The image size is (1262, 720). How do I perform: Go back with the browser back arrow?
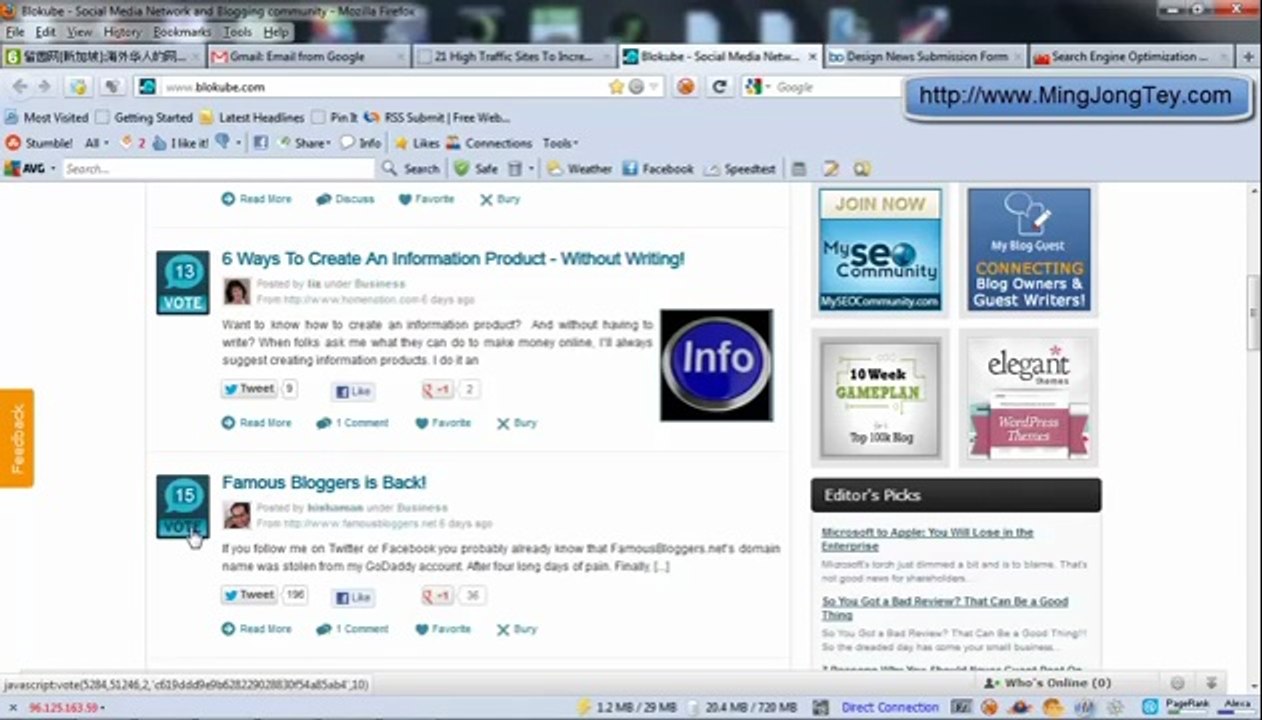[x=19, y=87]
